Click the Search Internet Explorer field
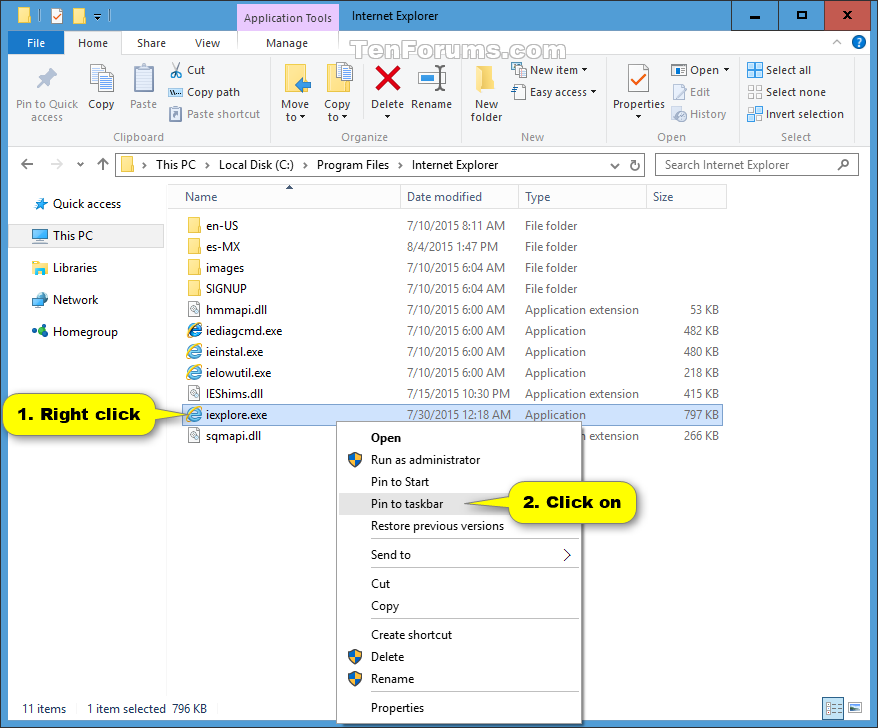The width and height of the screenshot is (878, 728). click(756, 165)
